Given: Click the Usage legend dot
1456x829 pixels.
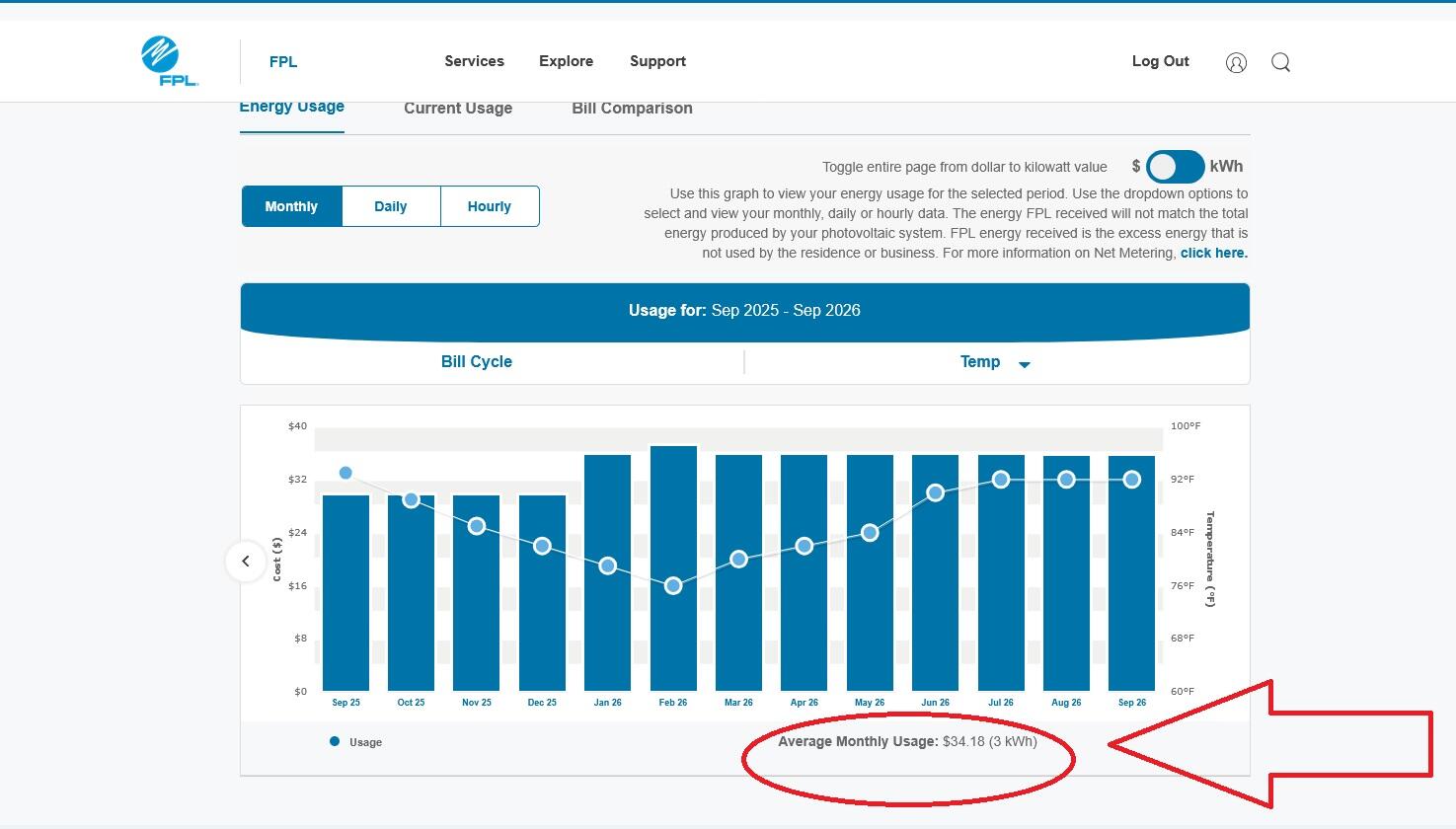Looking at the screenshot, I should coord(335,741).
